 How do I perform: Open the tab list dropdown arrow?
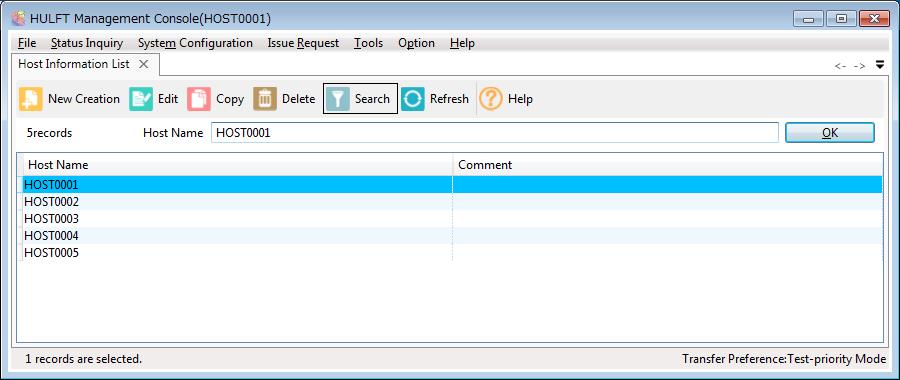click(x=880, y=64)
